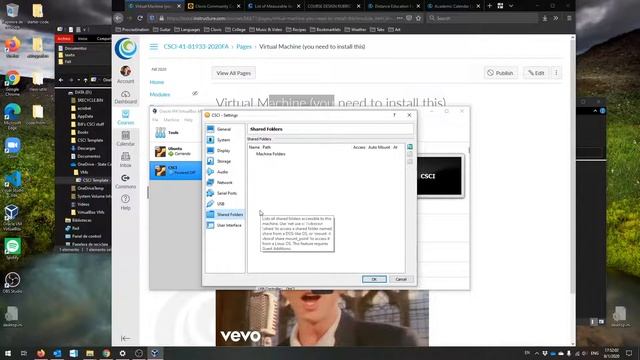Open Audio settings category
The height and width of the screenshot is (360, 640).
[222, 172]
